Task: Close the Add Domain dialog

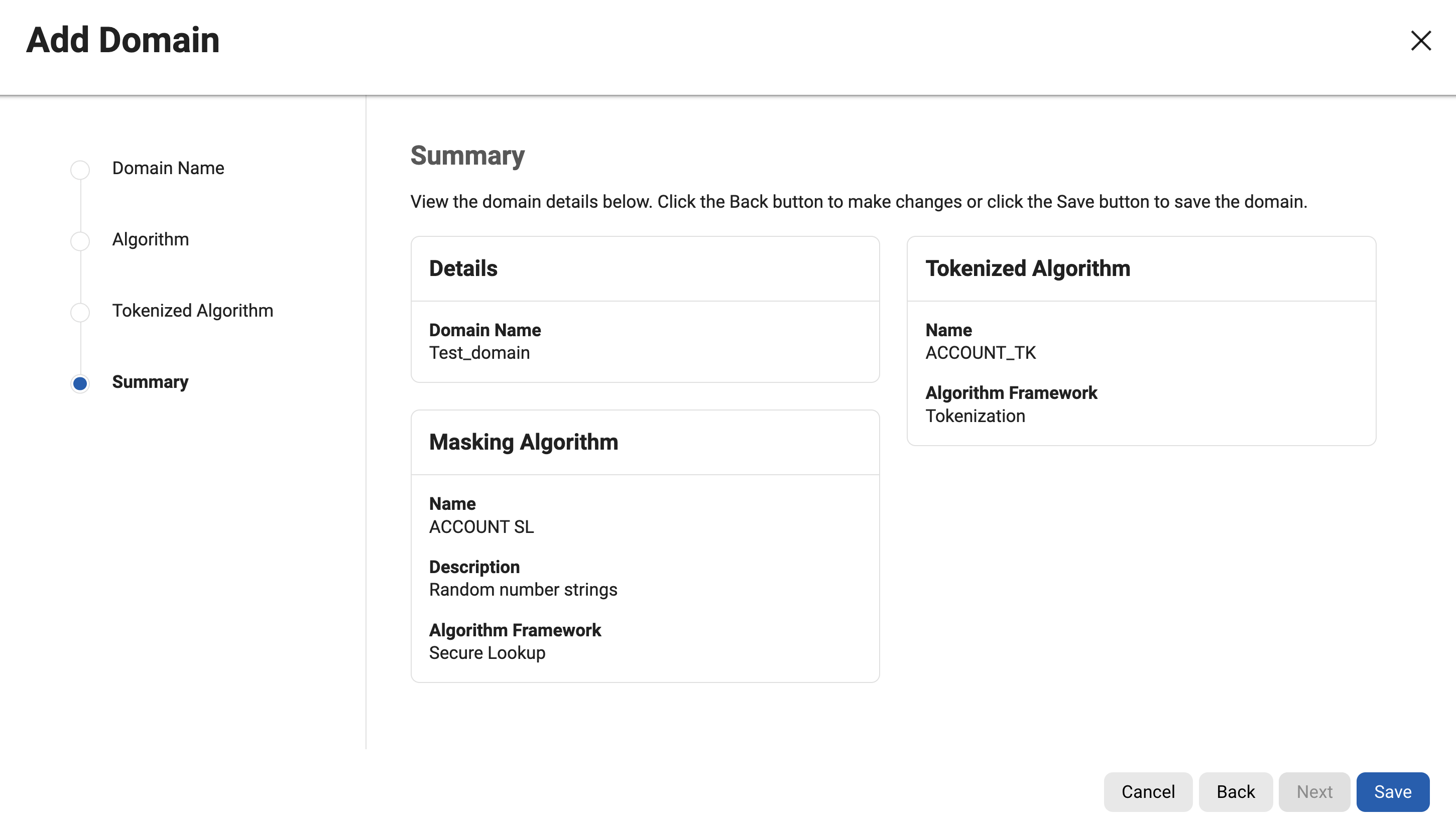Action: pyautogui.click(x=1421, y=41)
